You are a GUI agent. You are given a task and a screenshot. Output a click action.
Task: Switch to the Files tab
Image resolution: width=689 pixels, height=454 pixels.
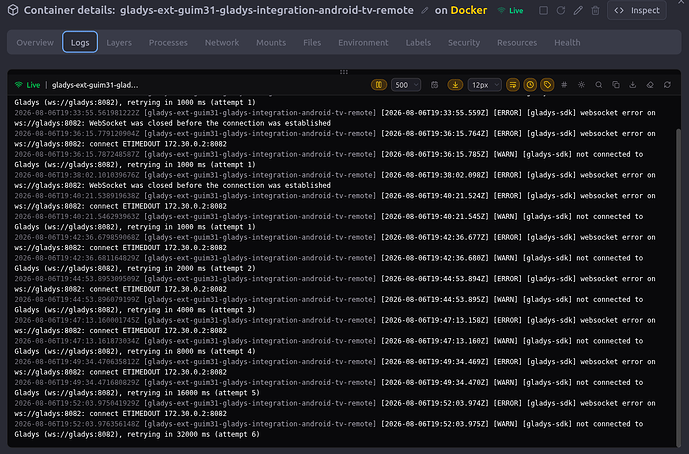tap(312, 43)
